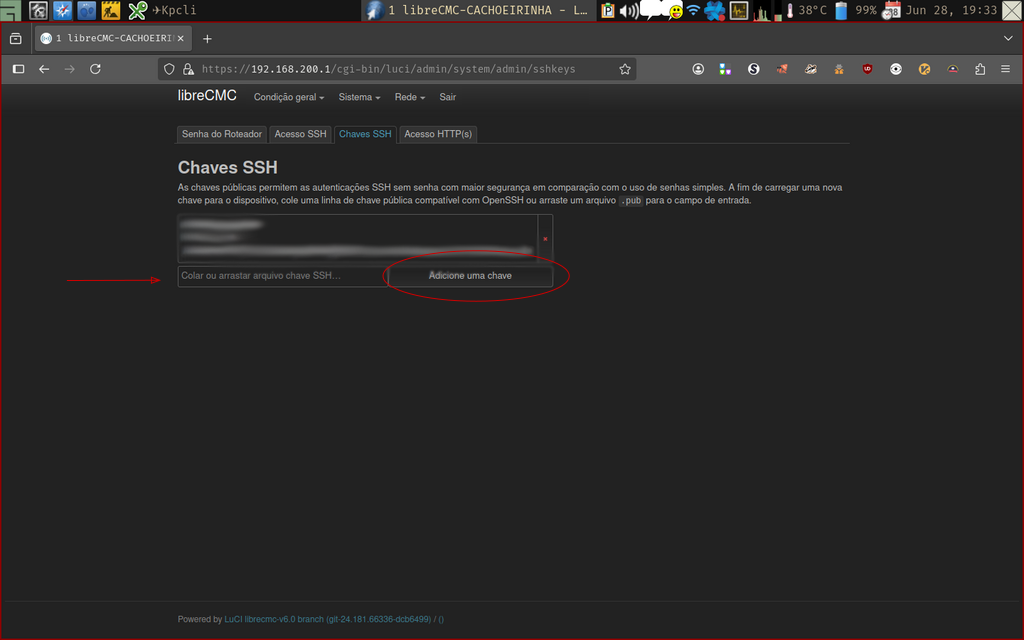
Task: Click the orange circular K extension icon
Action: [x=924, y=69]
